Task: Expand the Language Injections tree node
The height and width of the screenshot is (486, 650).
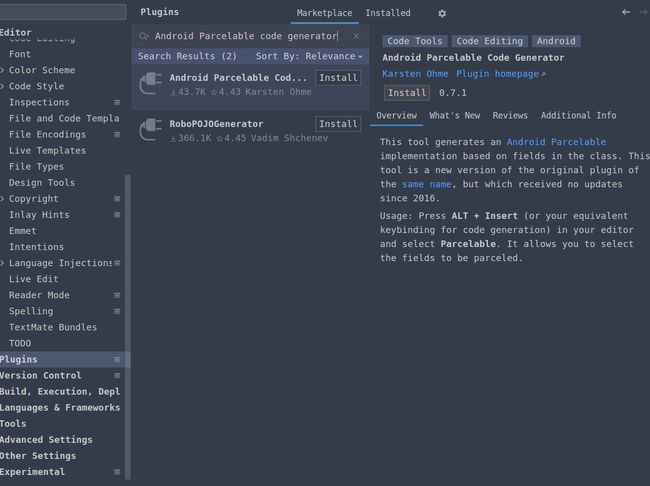Action: (2, 263)
